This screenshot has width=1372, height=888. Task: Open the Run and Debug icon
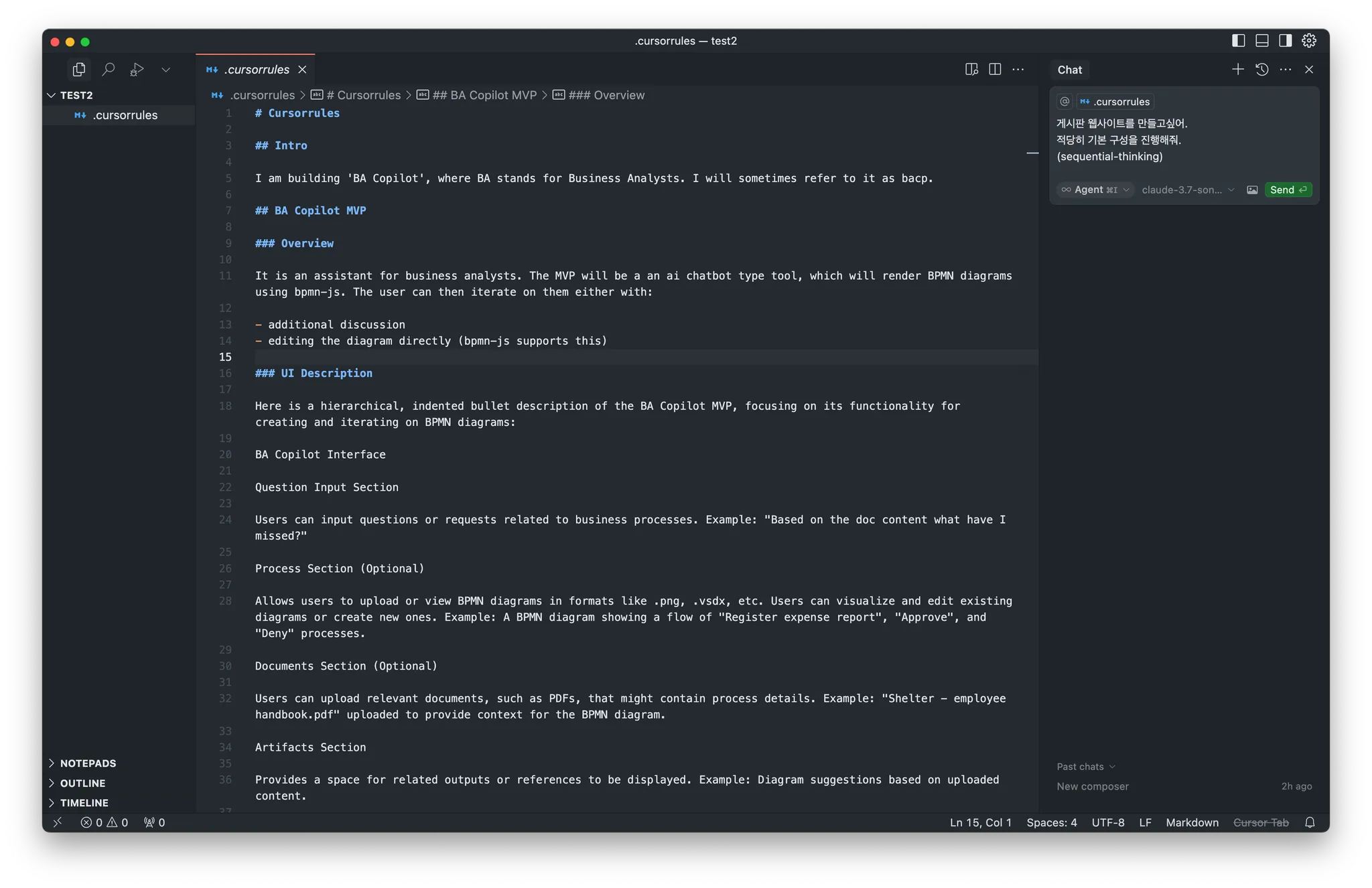coord(137,70)
